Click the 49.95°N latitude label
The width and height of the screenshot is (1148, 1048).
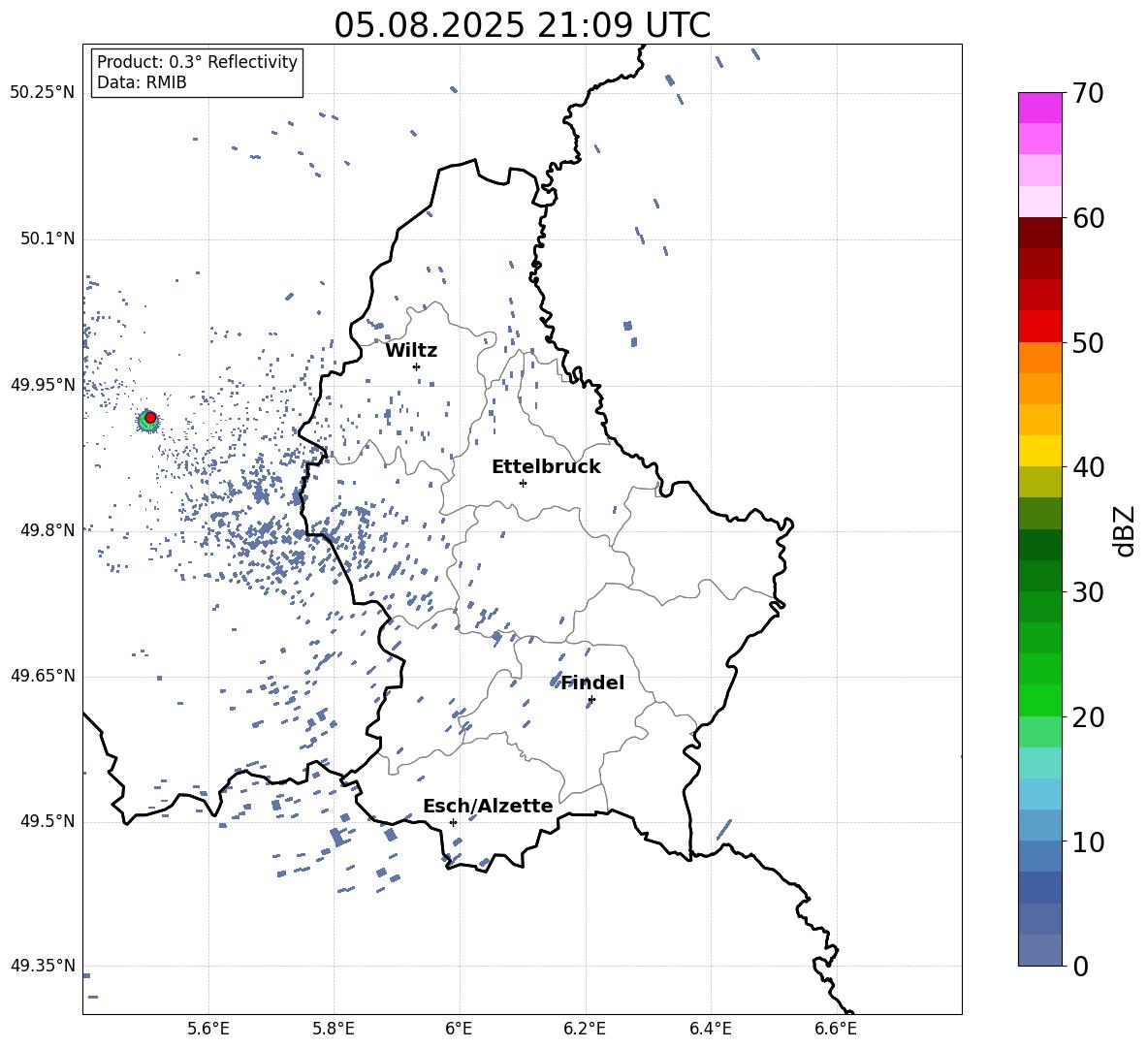43,385
